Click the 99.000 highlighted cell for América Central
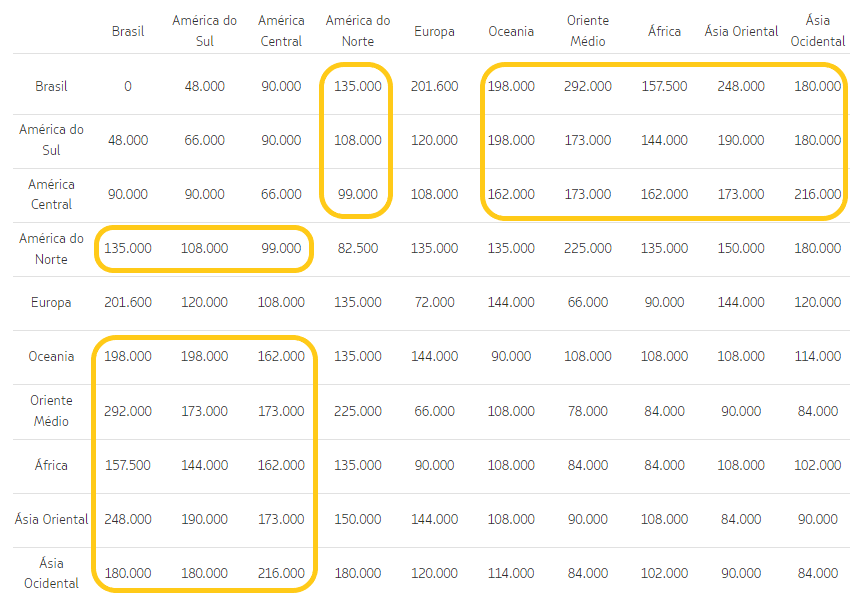The height and width of the screenshot is (596, 850). pyautogui.click(x=357, y=194)
